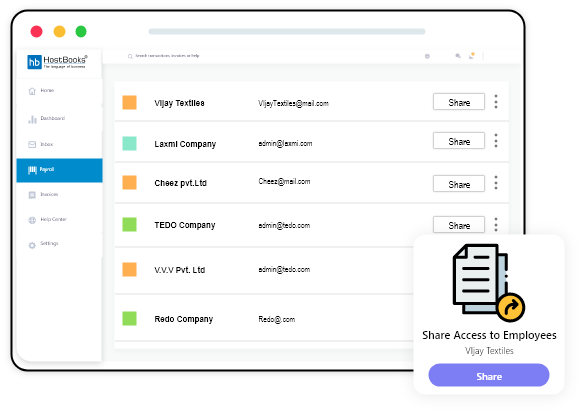Share Vijay Textiles row
Image resolution: width=587 pixels, height=418 pixels.
459,102
